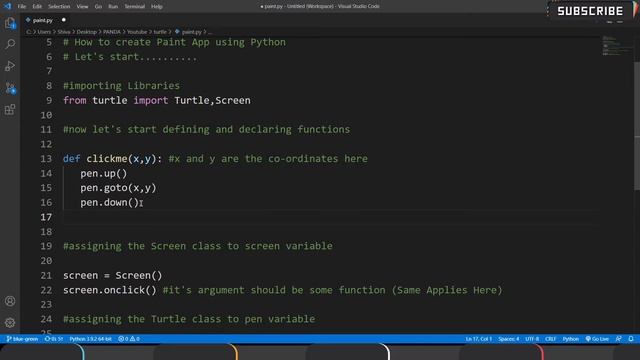Image resolution: width=640 pixels, height=360 pixels.
Task: Click 'pen.up()' on line 14
Action: click(104, 173)
